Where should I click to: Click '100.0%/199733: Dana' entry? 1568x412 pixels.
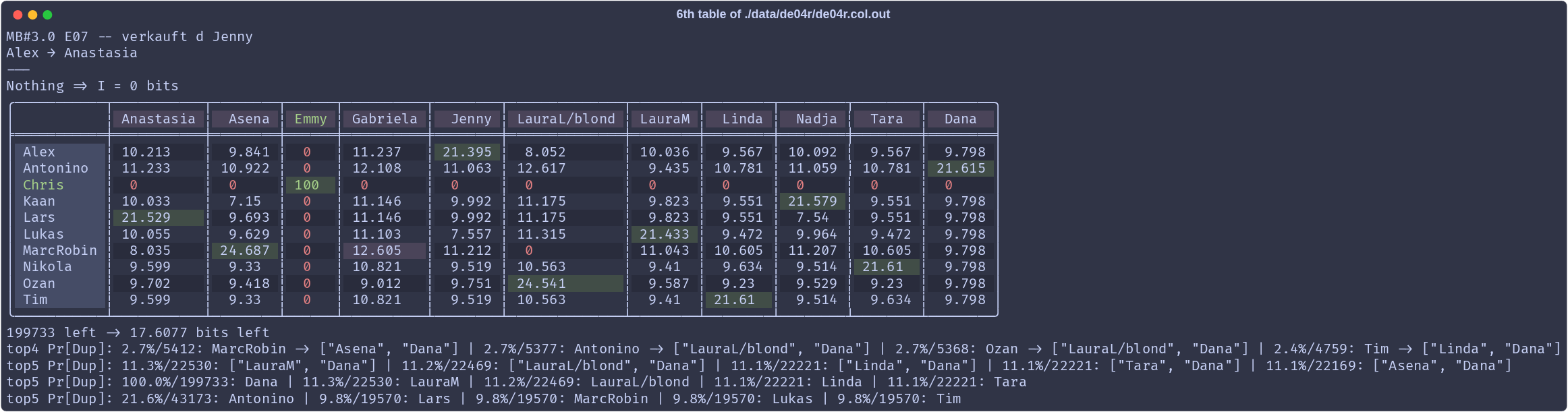200,382
